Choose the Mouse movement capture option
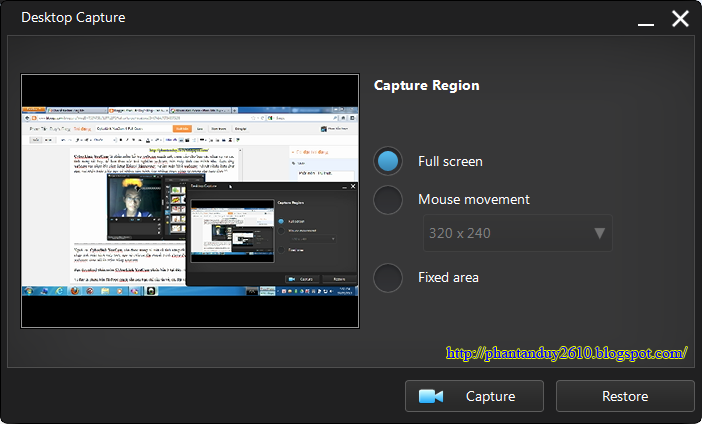Screen dimensions: 702x424 point(388,200)
